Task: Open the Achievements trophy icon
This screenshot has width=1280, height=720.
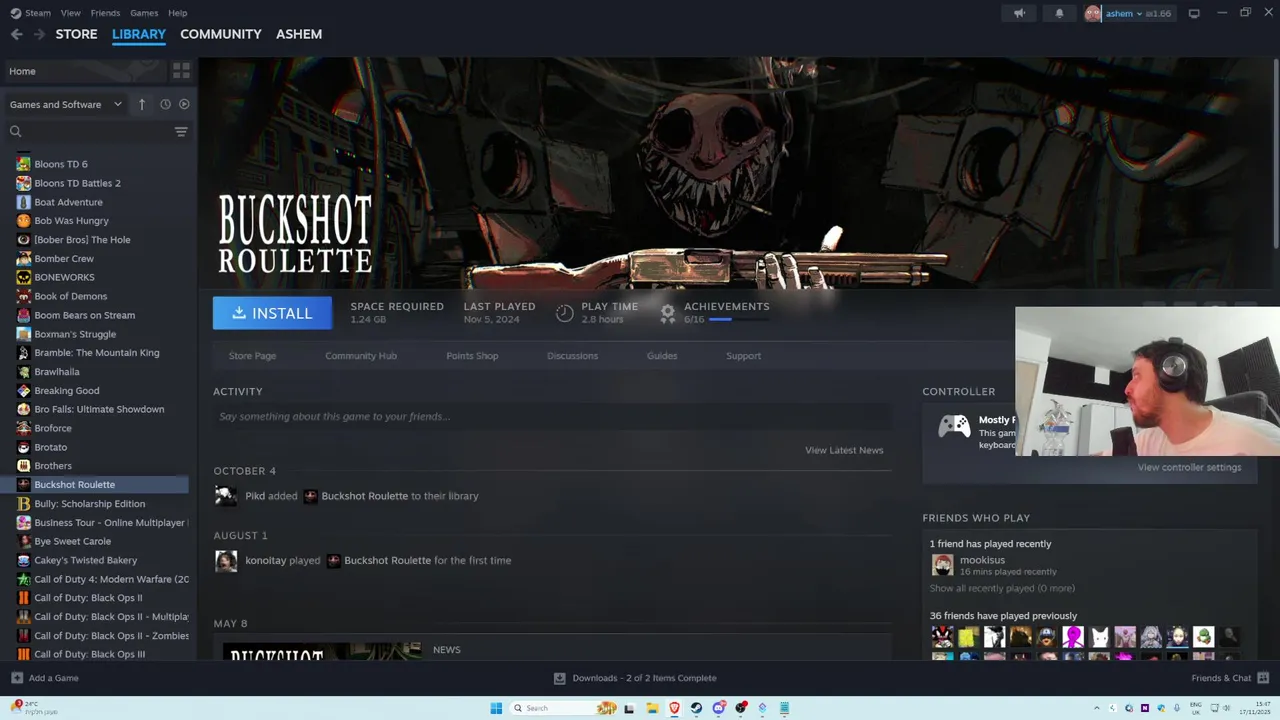Action: point(668,313)
